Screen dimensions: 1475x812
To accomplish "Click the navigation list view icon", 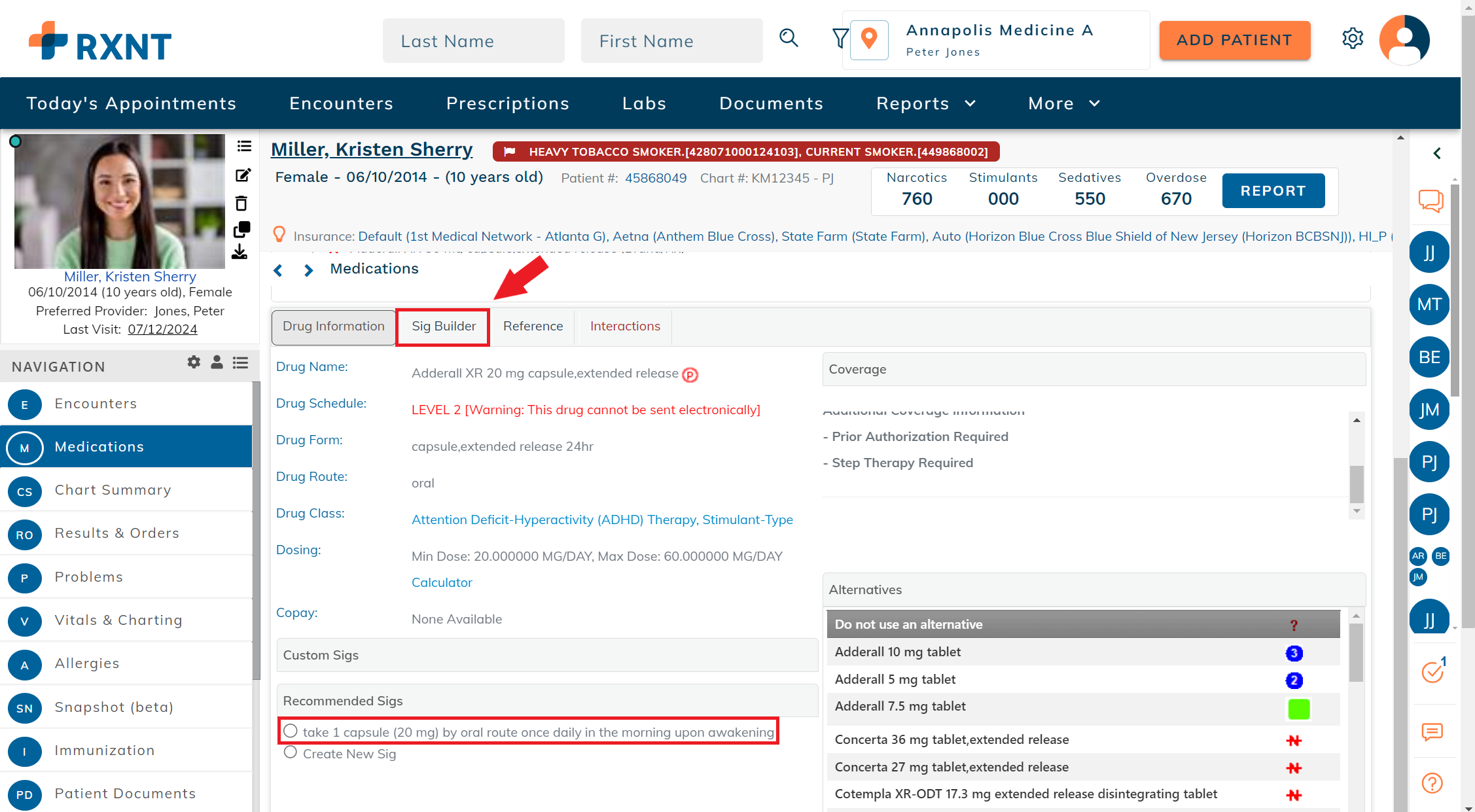I will 240,362.
